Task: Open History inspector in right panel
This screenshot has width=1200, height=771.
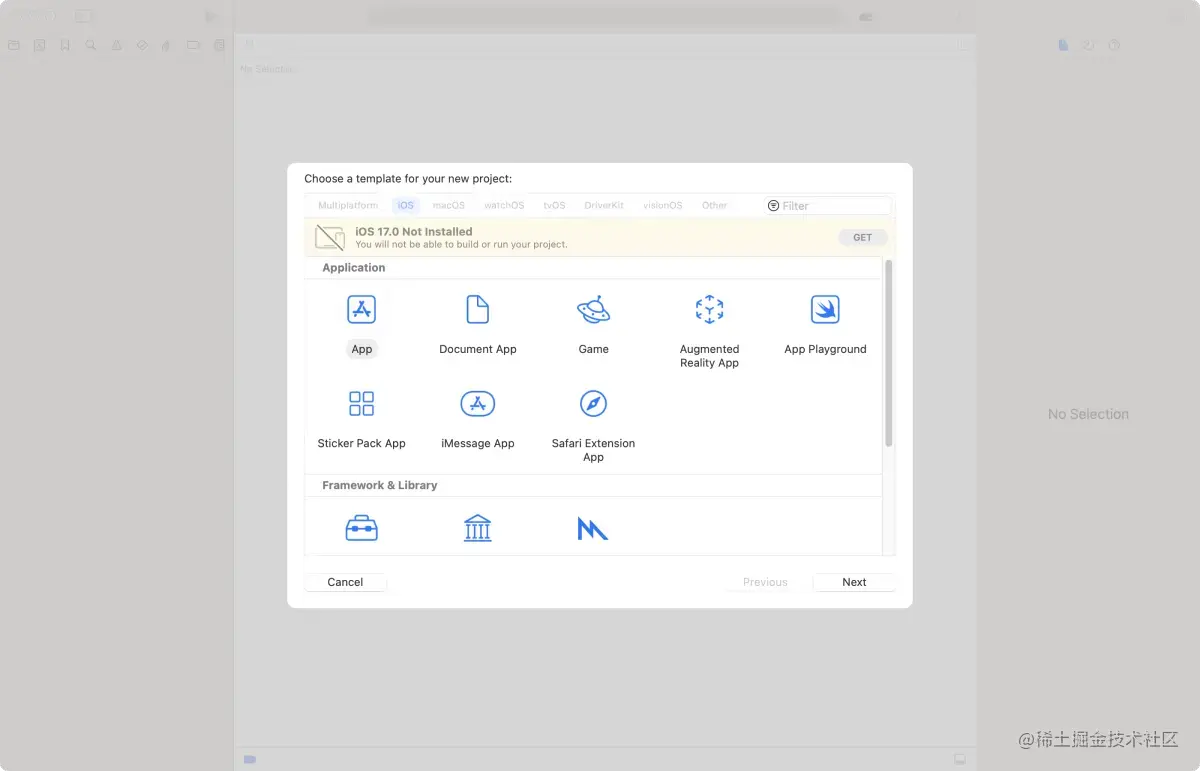Action: [x=1088, y=45]
